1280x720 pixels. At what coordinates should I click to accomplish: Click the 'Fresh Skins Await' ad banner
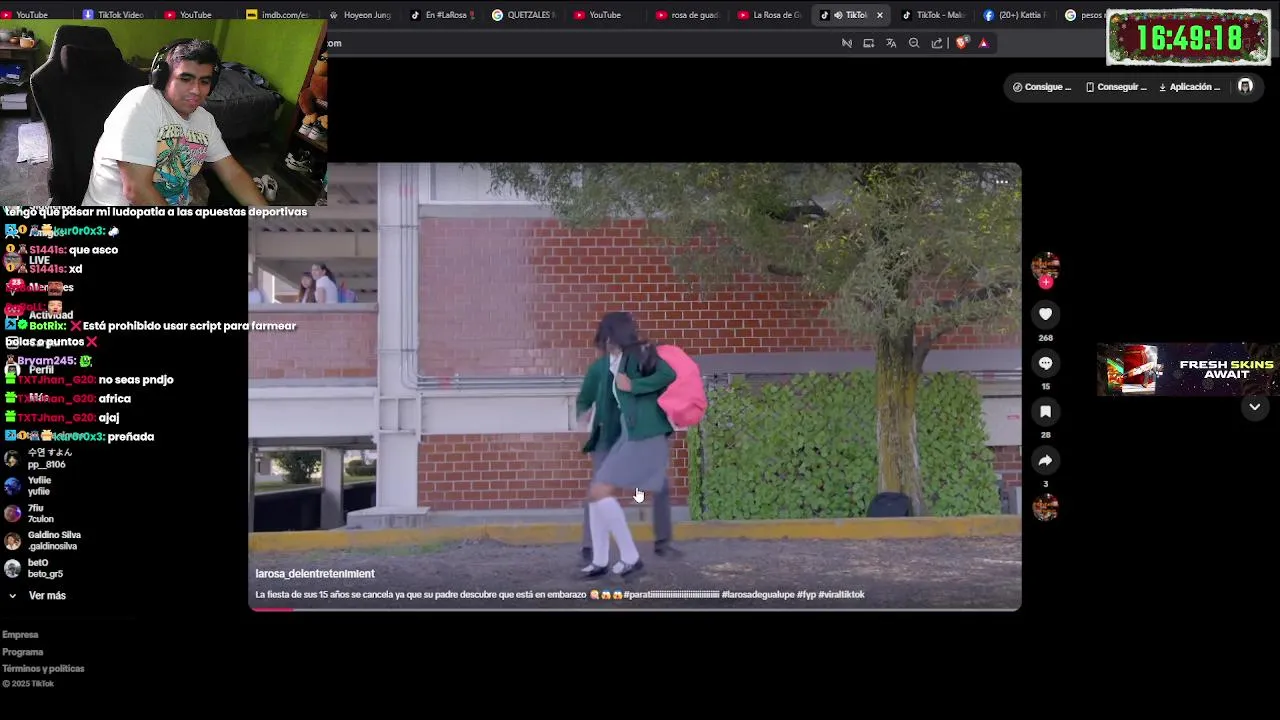pos(1188,370)
